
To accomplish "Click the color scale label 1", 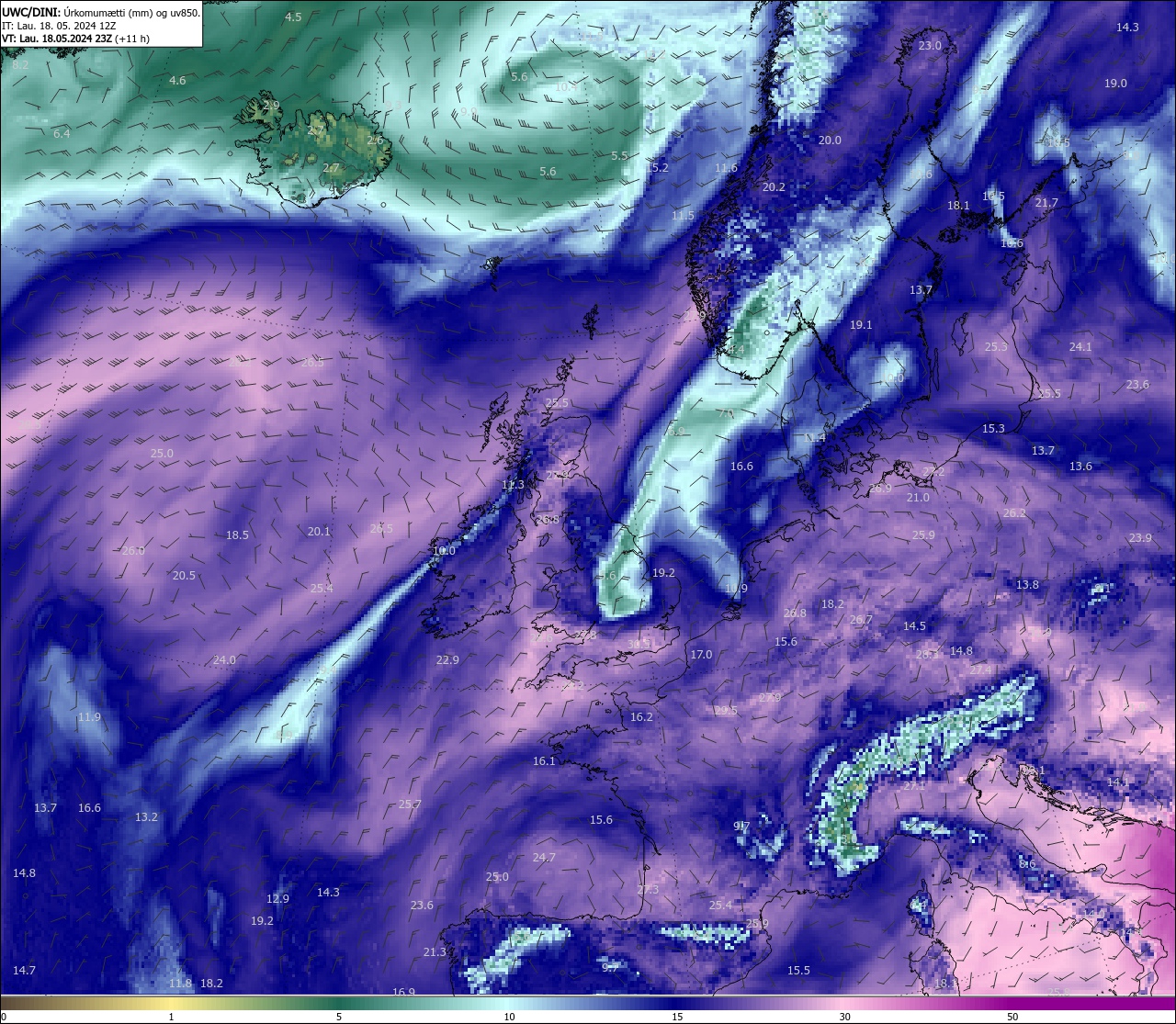I will click(171, 1018).
